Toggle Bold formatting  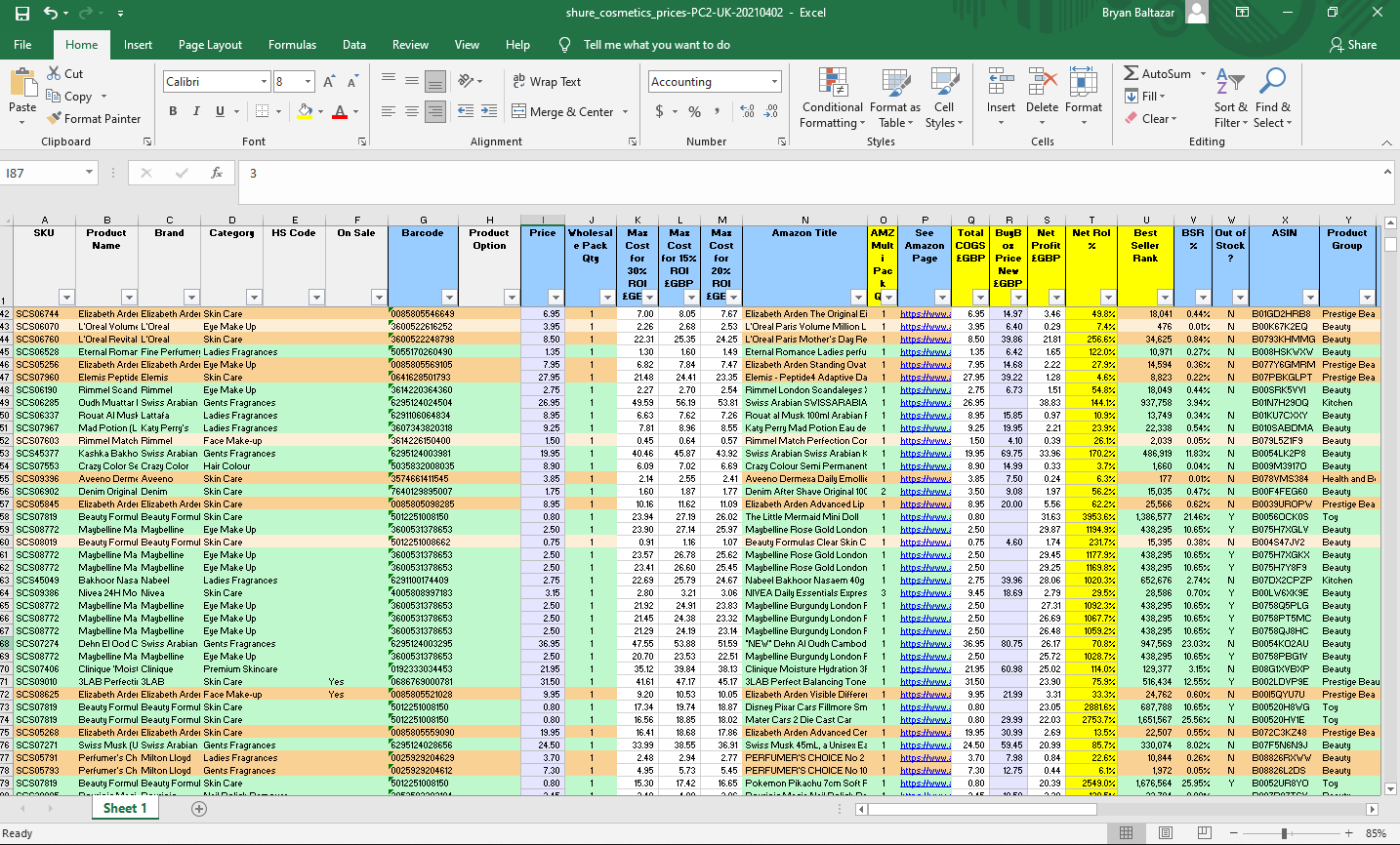173,111
